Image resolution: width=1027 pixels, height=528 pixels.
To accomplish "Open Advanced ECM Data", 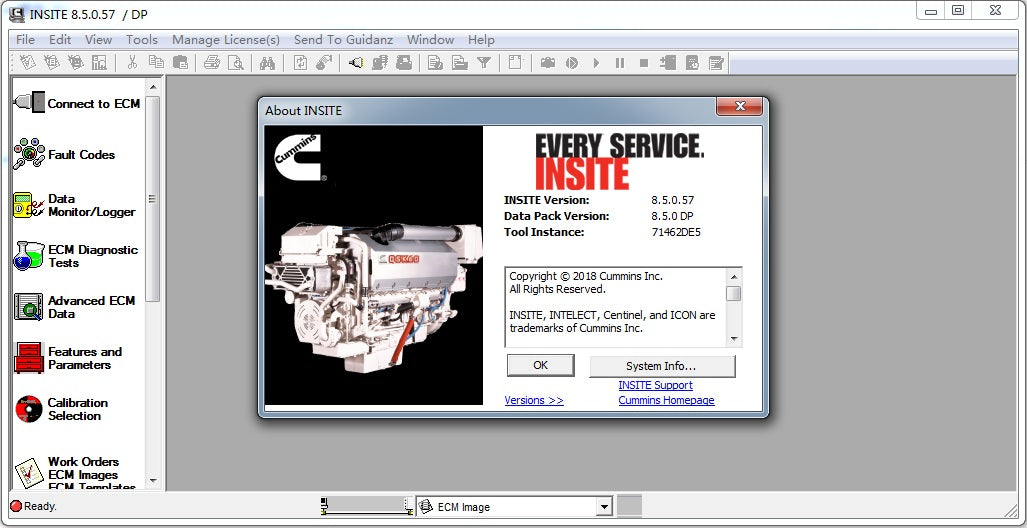I will (x=74, y=307).
